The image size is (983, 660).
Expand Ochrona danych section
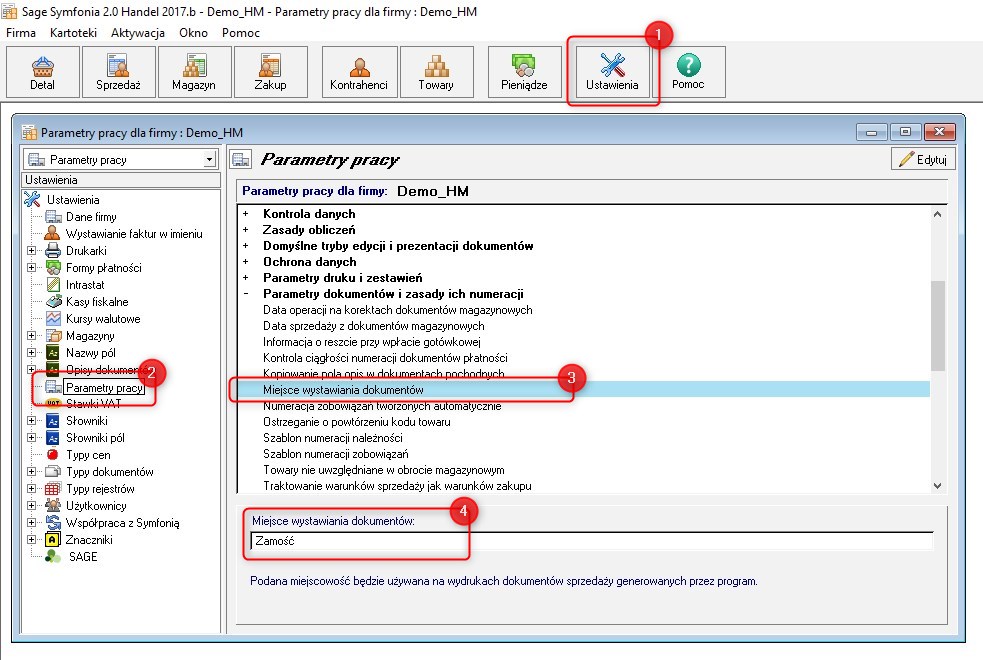click(x=246, y=262)
